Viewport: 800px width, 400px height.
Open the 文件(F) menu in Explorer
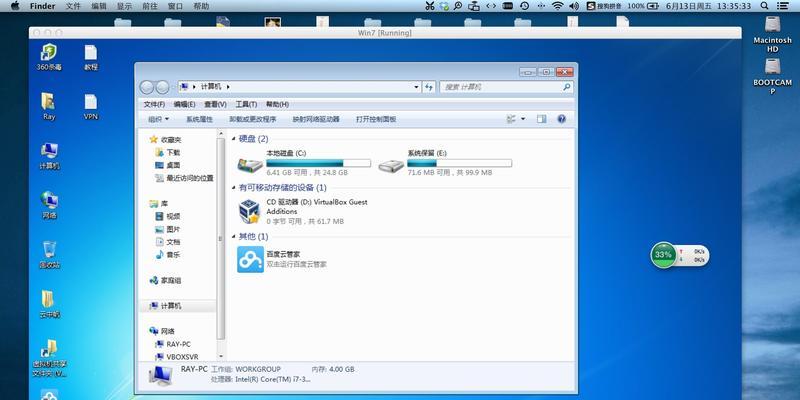[154, 104]
